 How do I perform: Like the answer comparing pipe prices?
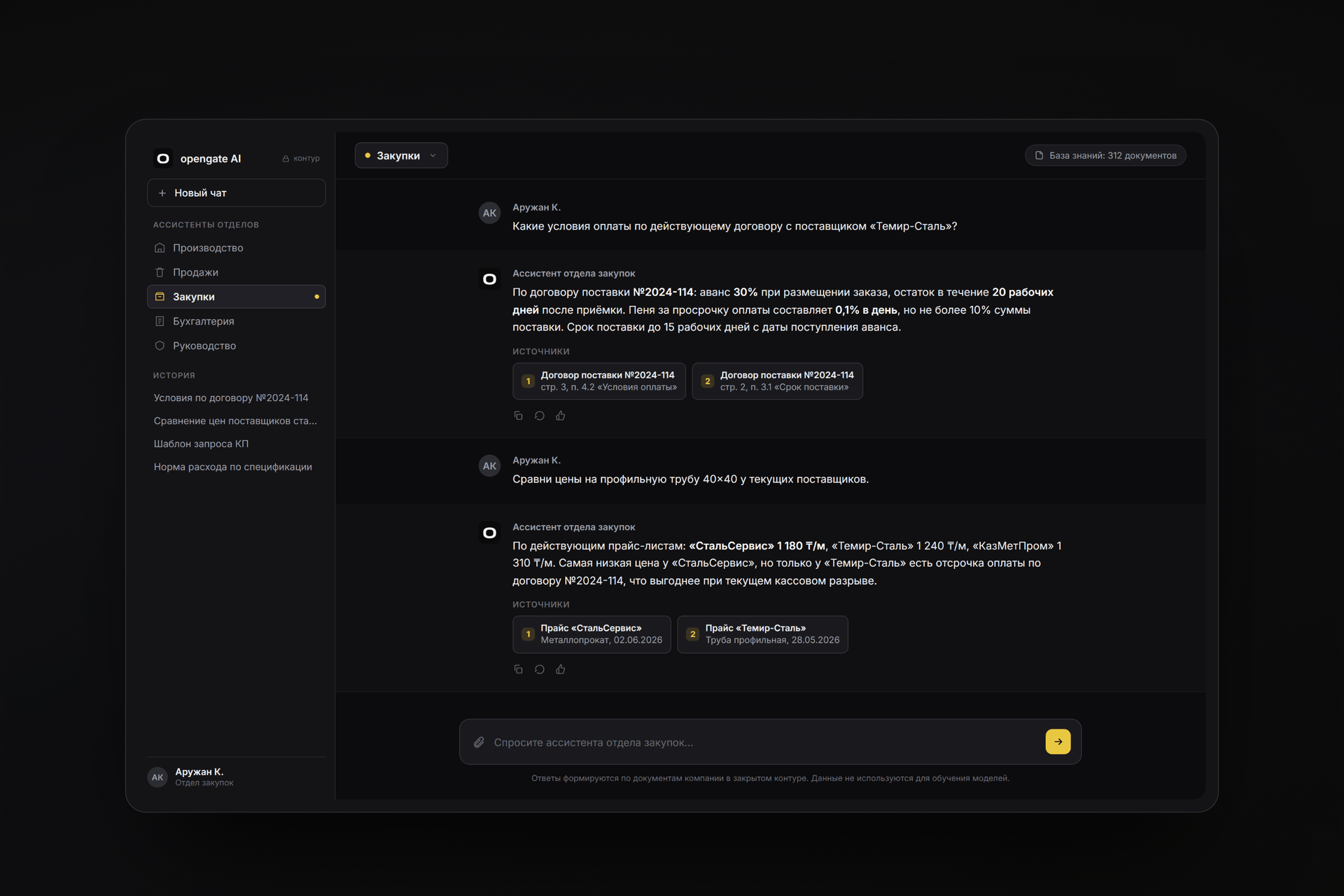[561, 669]
